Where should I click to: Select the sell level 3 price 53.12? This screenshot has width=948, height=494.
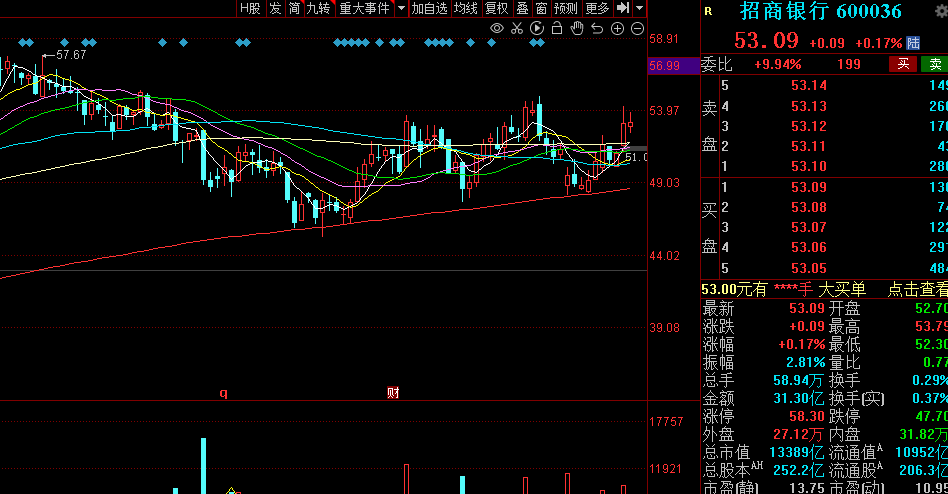point(809,126)
